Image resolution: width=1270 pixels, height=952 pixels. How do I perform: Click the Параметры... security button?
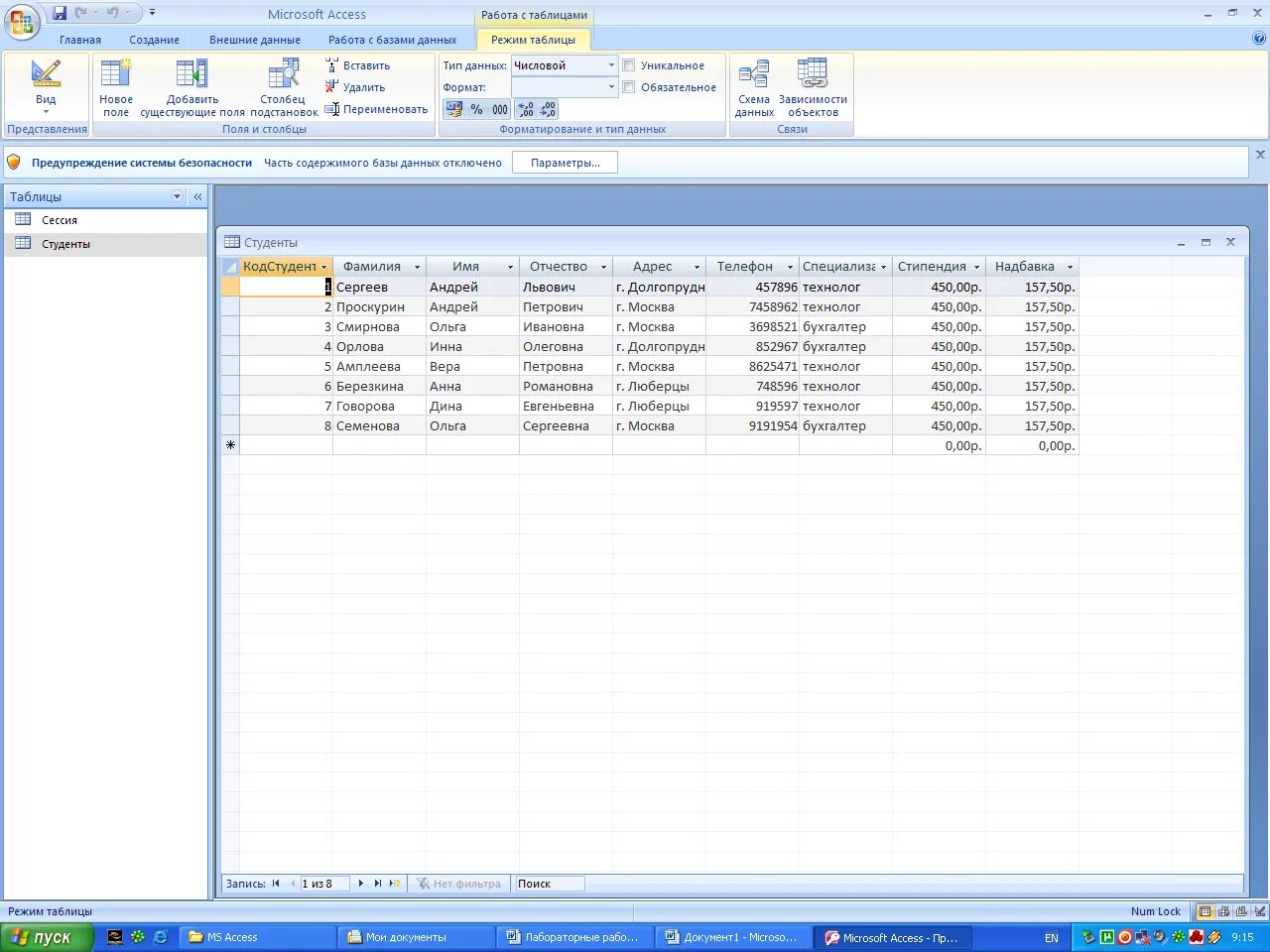pyautogui.click(x=565, y=163)
